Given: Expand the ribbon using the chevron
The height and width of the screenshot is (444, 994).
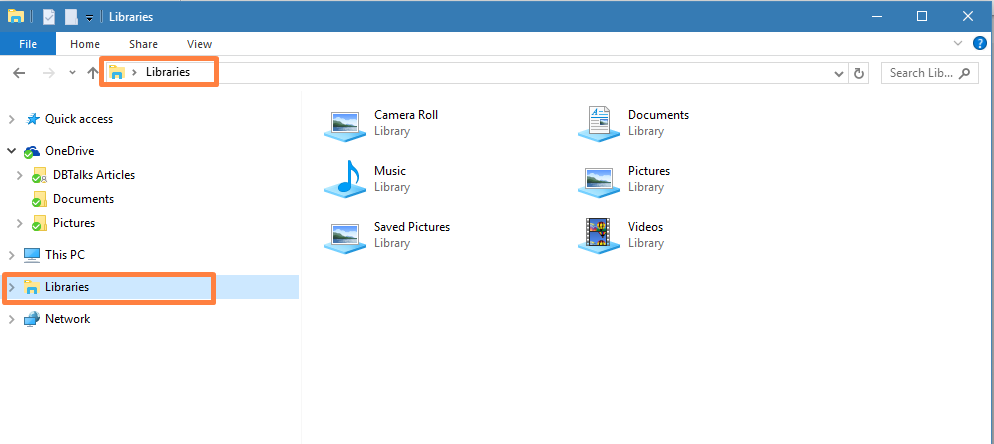Looking at the screenshot, I should click(x=958, y=44).
